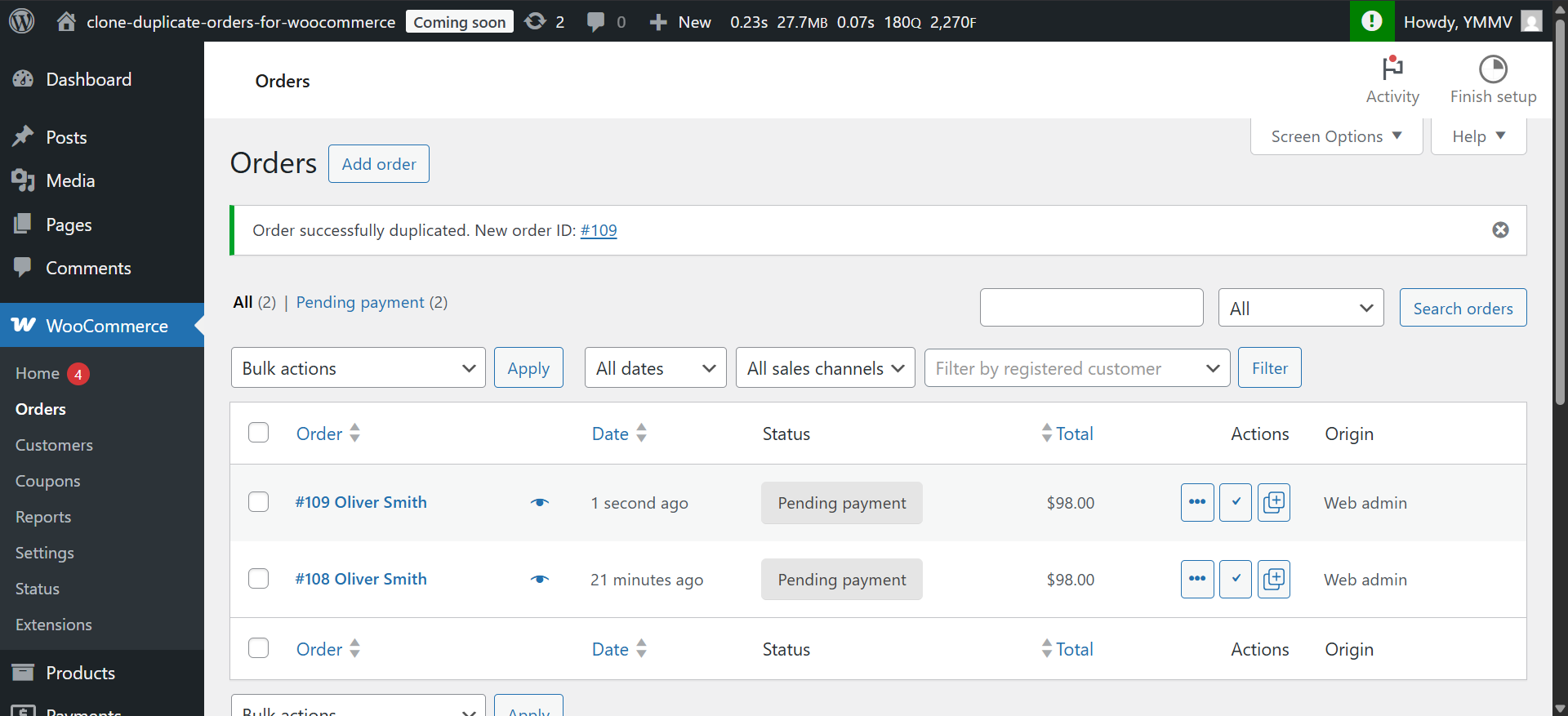Tick the select-all checkbox in table header
Screen dimensions: 1568x716
point(258,433)
